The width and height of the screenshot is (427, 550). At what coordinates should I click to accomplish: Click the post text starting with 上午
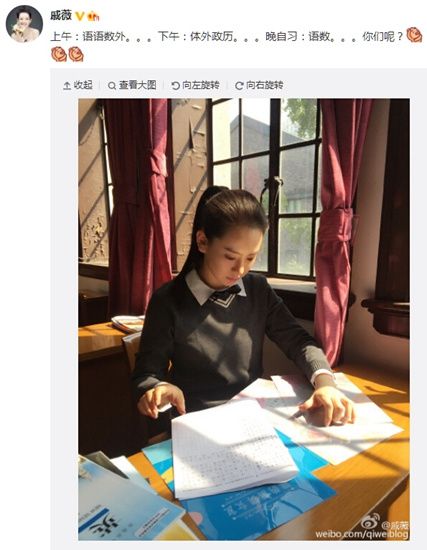tap(228, 36)
